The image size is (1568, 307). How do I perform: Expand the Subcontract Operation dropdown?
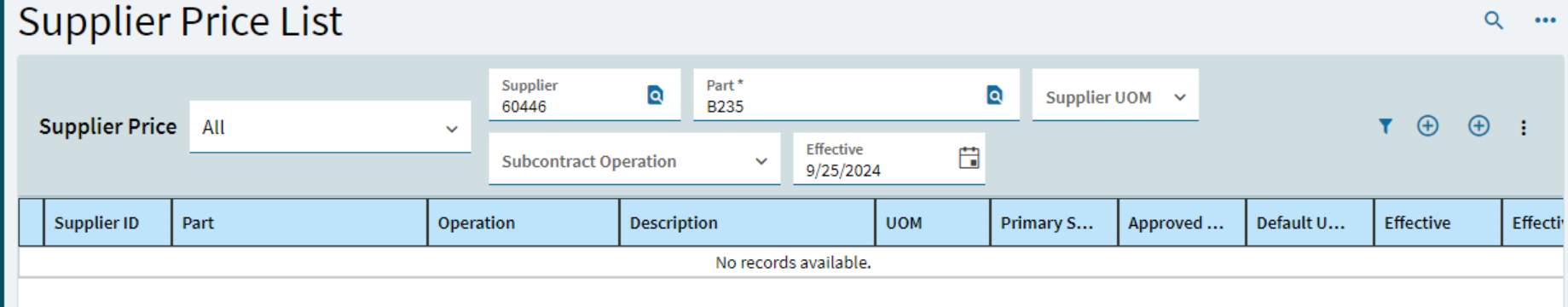coord(634,159)
